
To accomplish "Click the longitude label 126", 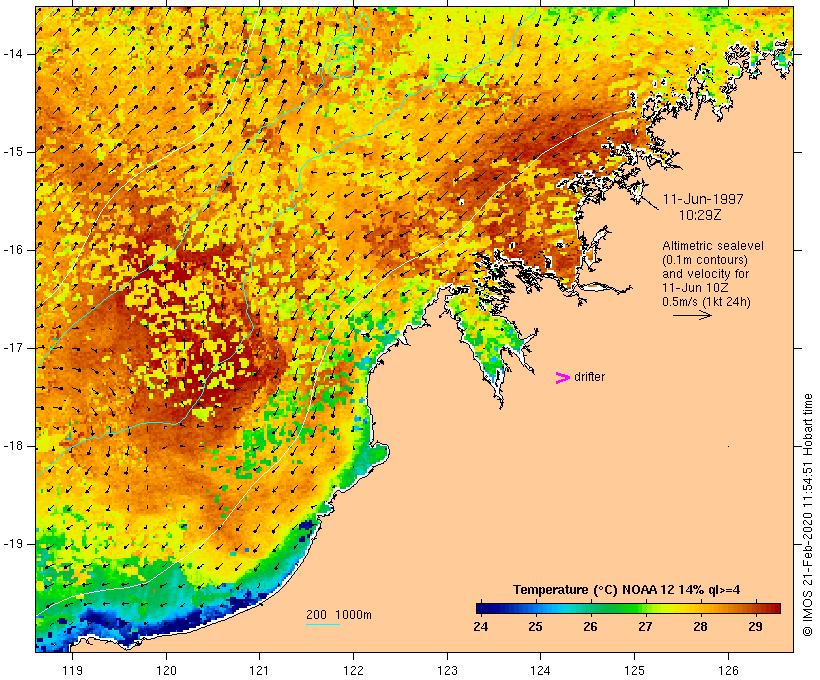I will (x=728, y=671).
